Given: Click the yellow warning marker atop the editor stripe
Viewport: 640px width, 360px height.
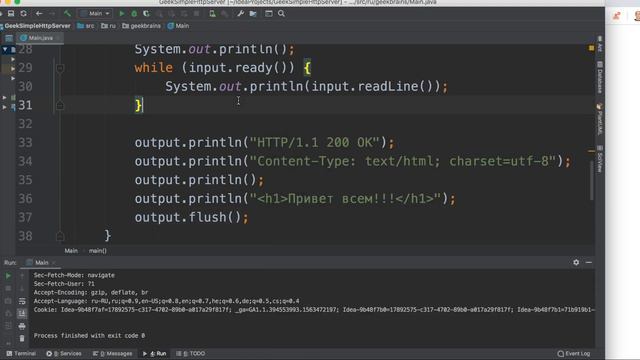Looking at the screenshot, I should pos(591,48).
